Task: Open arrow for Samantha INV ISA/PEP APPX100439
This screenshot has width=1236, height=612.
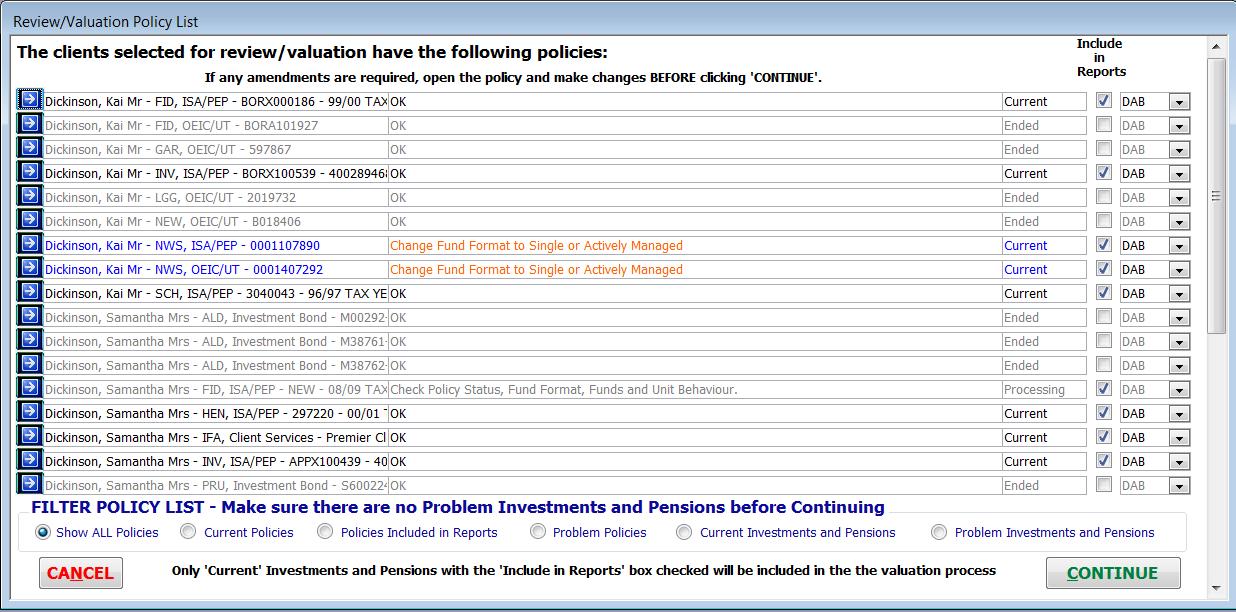Action: coord(30,459)
